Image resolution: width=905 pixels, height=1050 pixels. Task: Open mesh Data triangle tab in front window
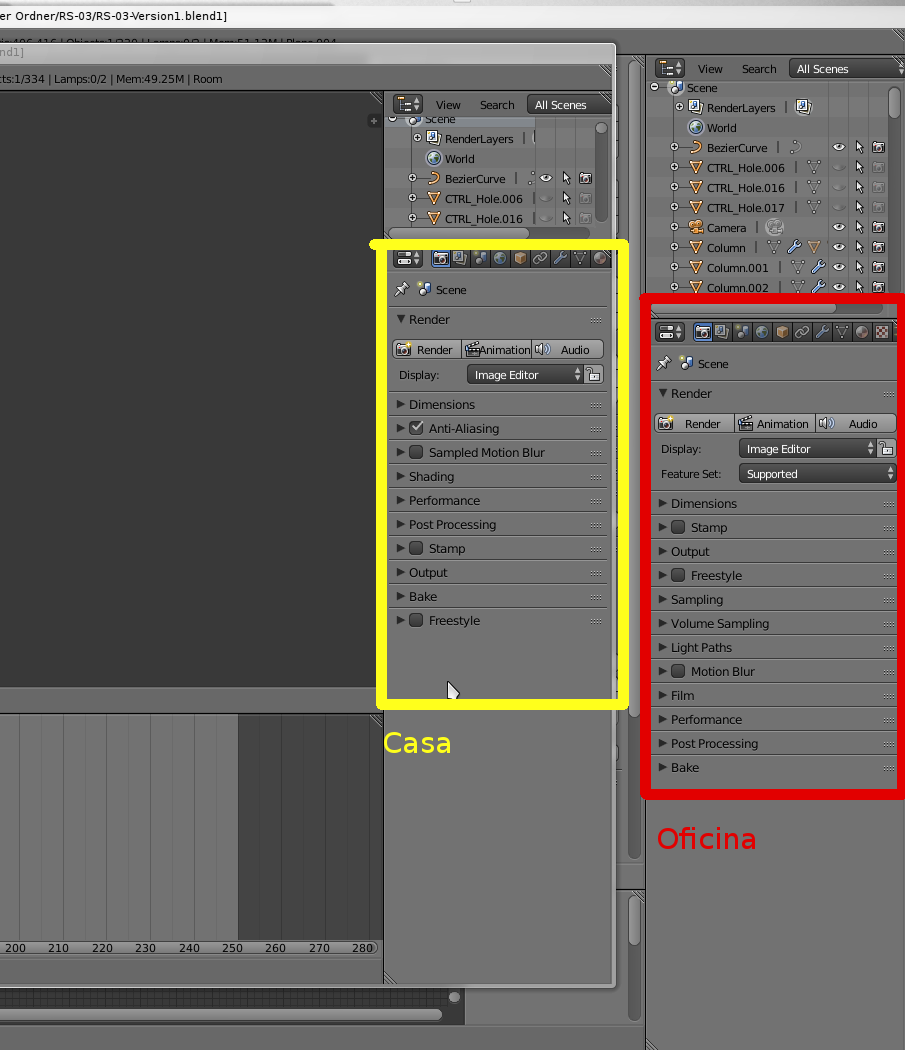pyautogui.click(x=580, y=258)
